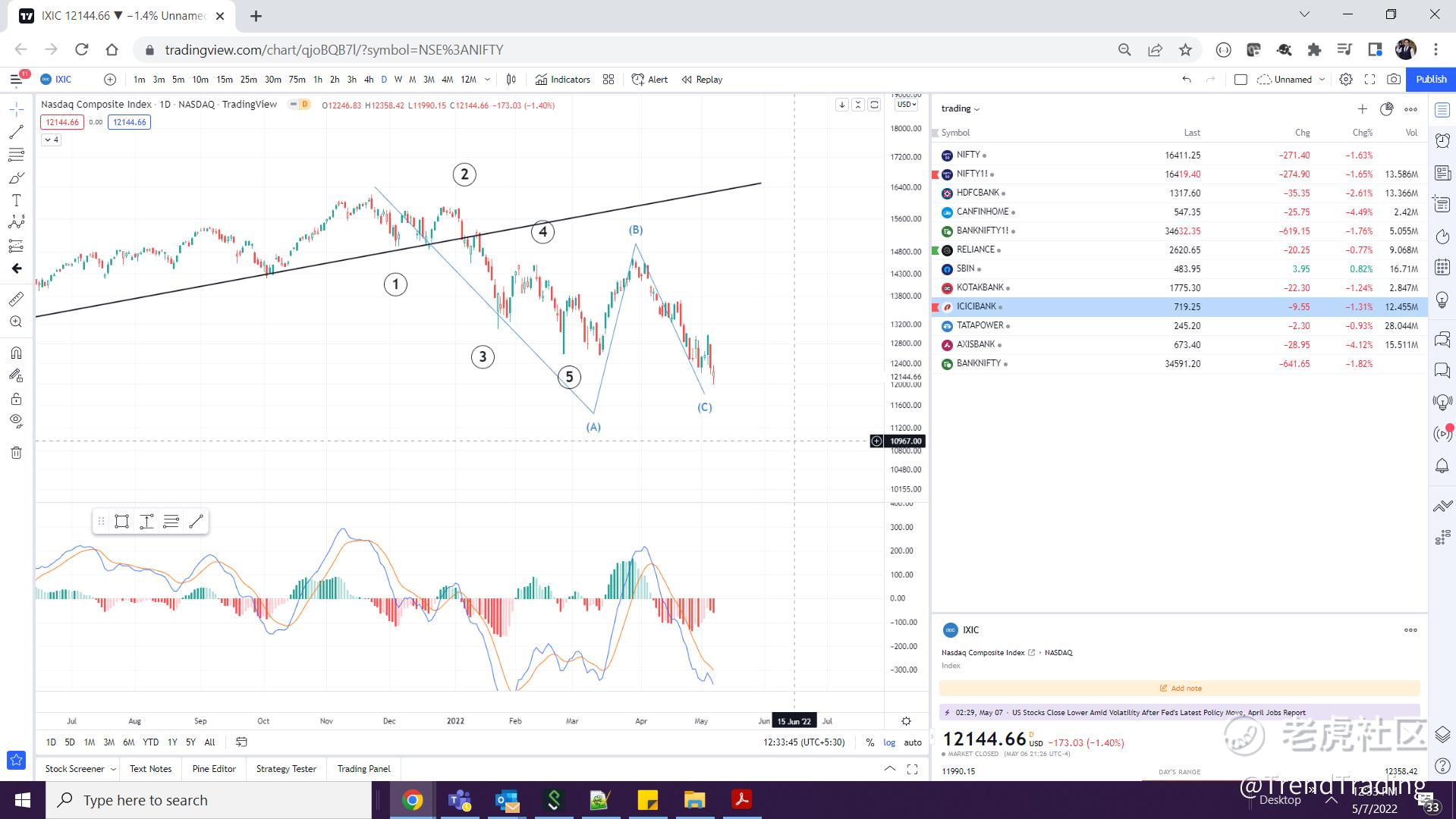Open the IXIC details options menu

coord(1410,630)
